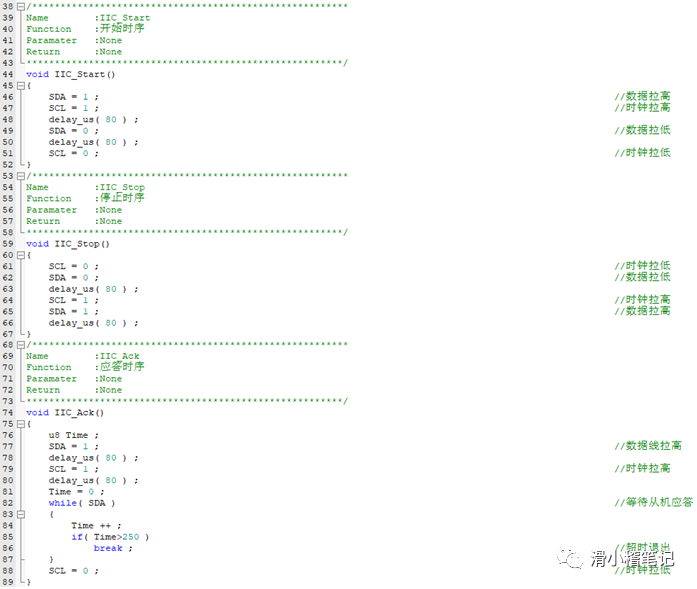Click the 'break ;' statement on line 86
Image resolution: width=697 pixels, height=589 pixels.
113,548
